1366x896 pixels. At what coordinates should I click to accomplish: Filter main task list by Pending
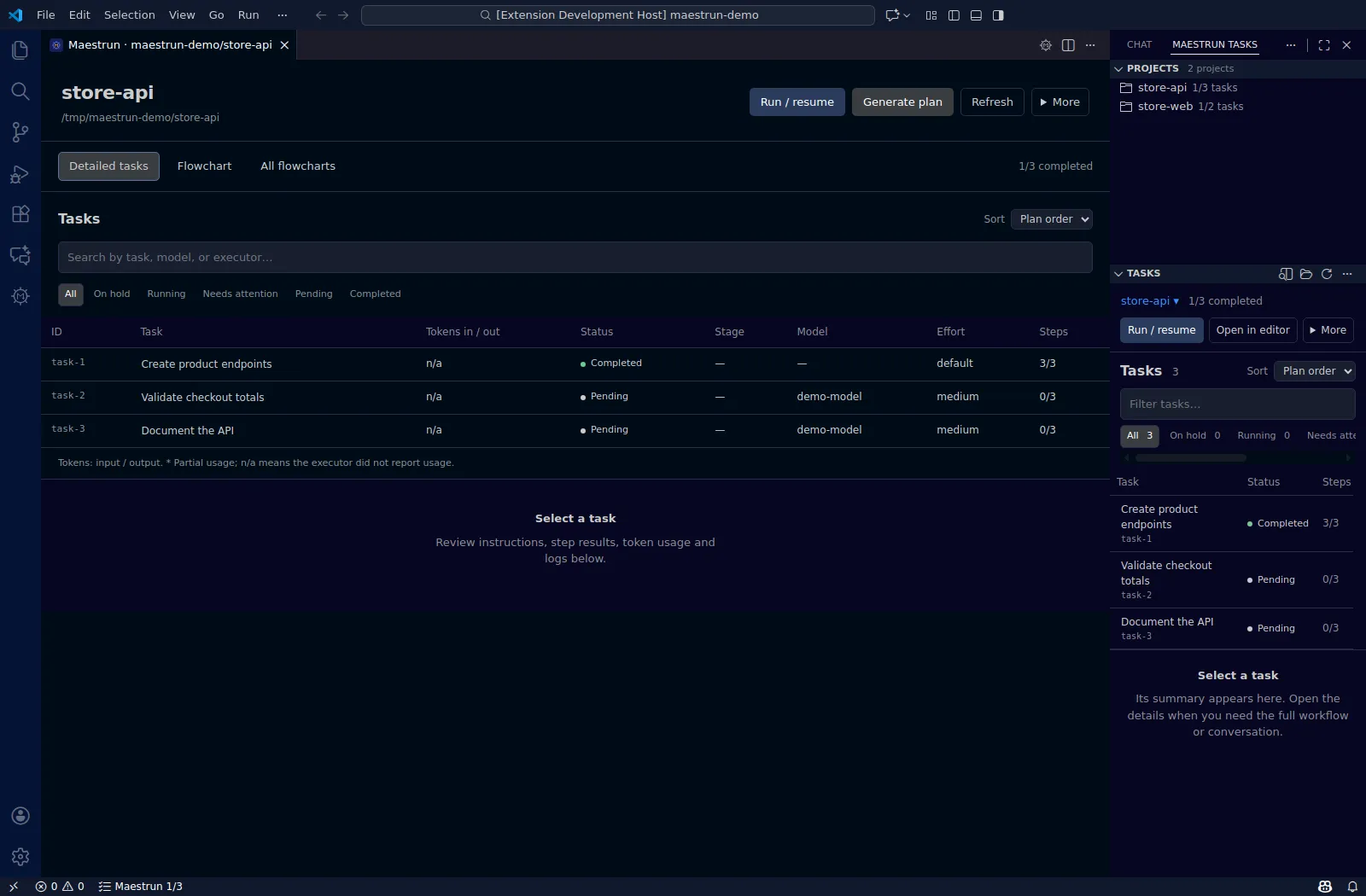click(x=313, y=294)
